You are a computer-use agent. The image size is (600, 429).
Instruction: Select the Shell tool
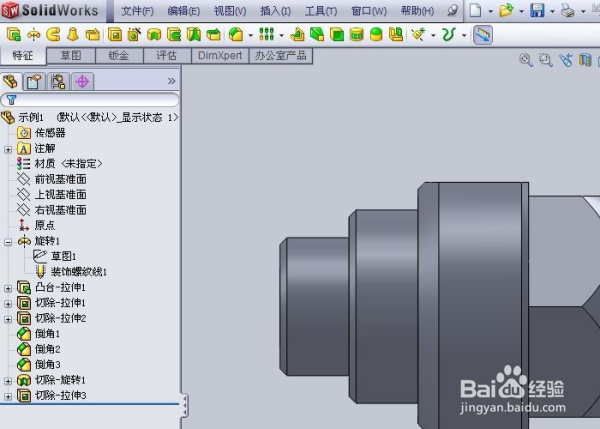point(337,35)
